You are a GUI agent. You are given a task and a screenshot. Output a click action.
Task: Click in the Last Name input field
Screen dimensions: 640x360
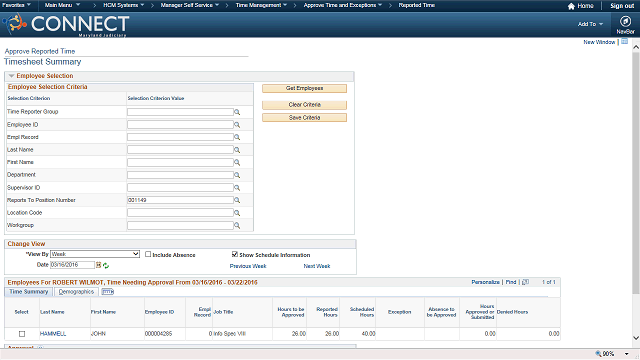(x=180, y=150)
